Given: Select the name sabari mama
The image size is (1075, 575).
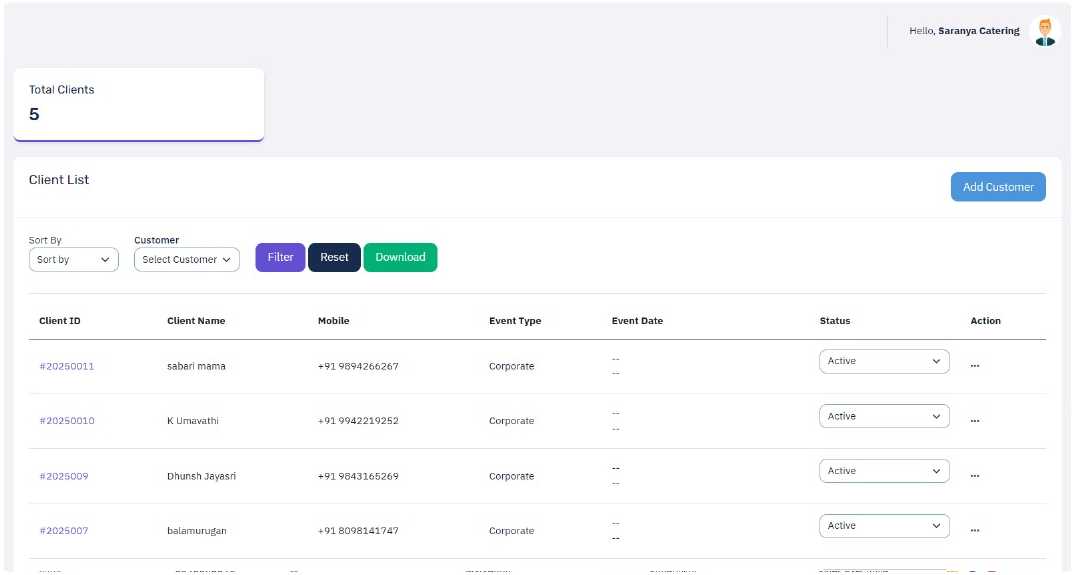Looking at the screenshot, I should (196, 366).
